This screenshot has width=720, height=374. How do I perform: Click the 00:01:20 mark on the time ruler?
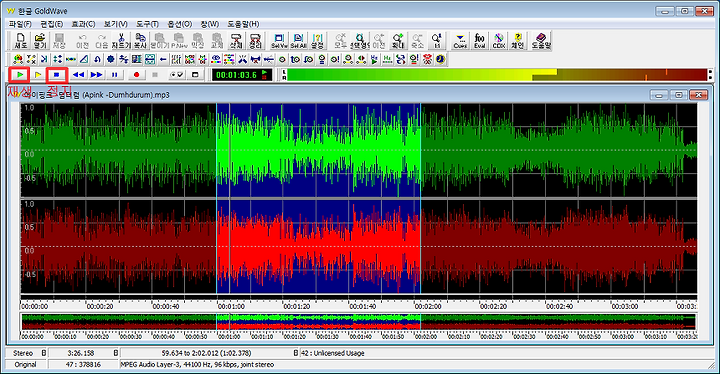[297, 306]
